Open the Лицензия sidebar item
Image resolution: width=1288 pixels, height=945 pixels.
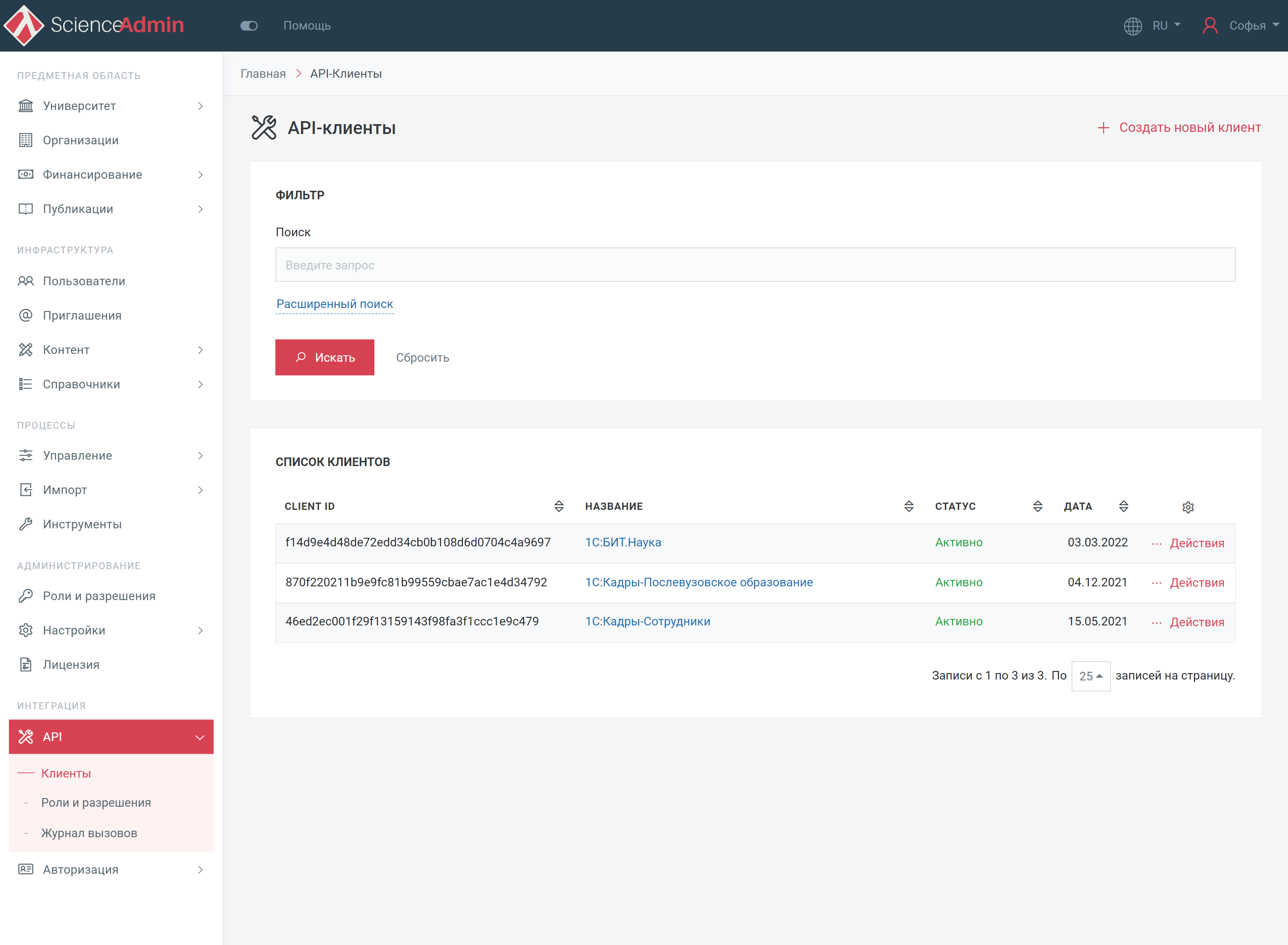click(70, 664)
